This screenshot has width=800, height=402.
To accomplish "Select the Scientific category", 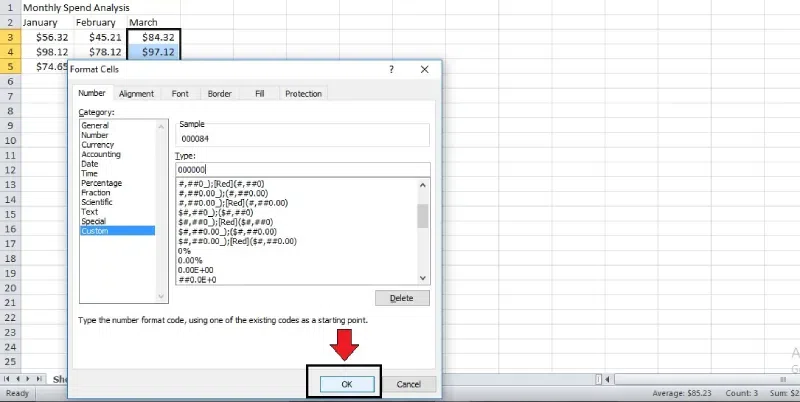I will [97, 202].
